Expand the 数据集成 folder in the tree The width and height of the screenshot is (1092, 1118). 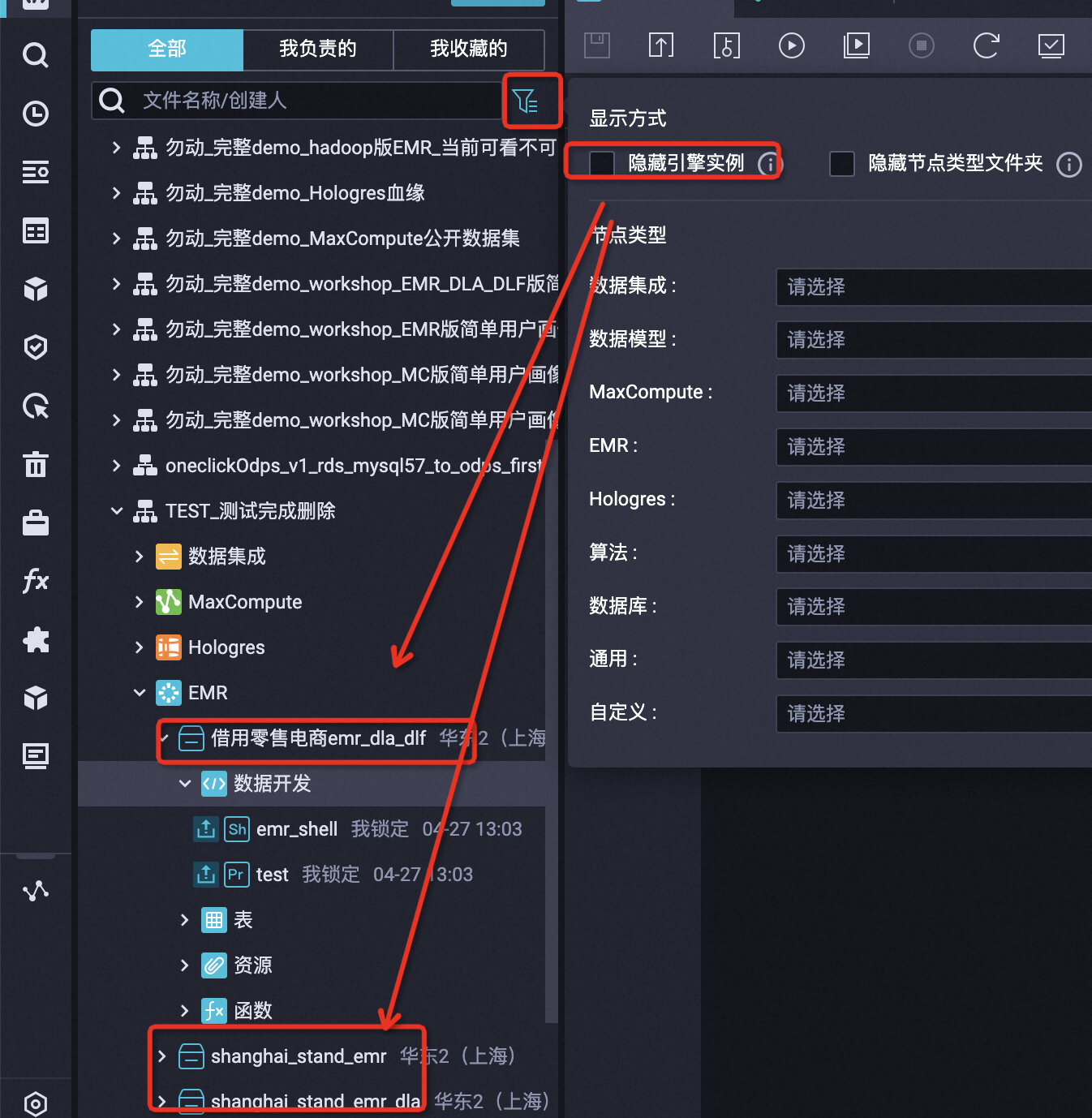pos(140,556)
